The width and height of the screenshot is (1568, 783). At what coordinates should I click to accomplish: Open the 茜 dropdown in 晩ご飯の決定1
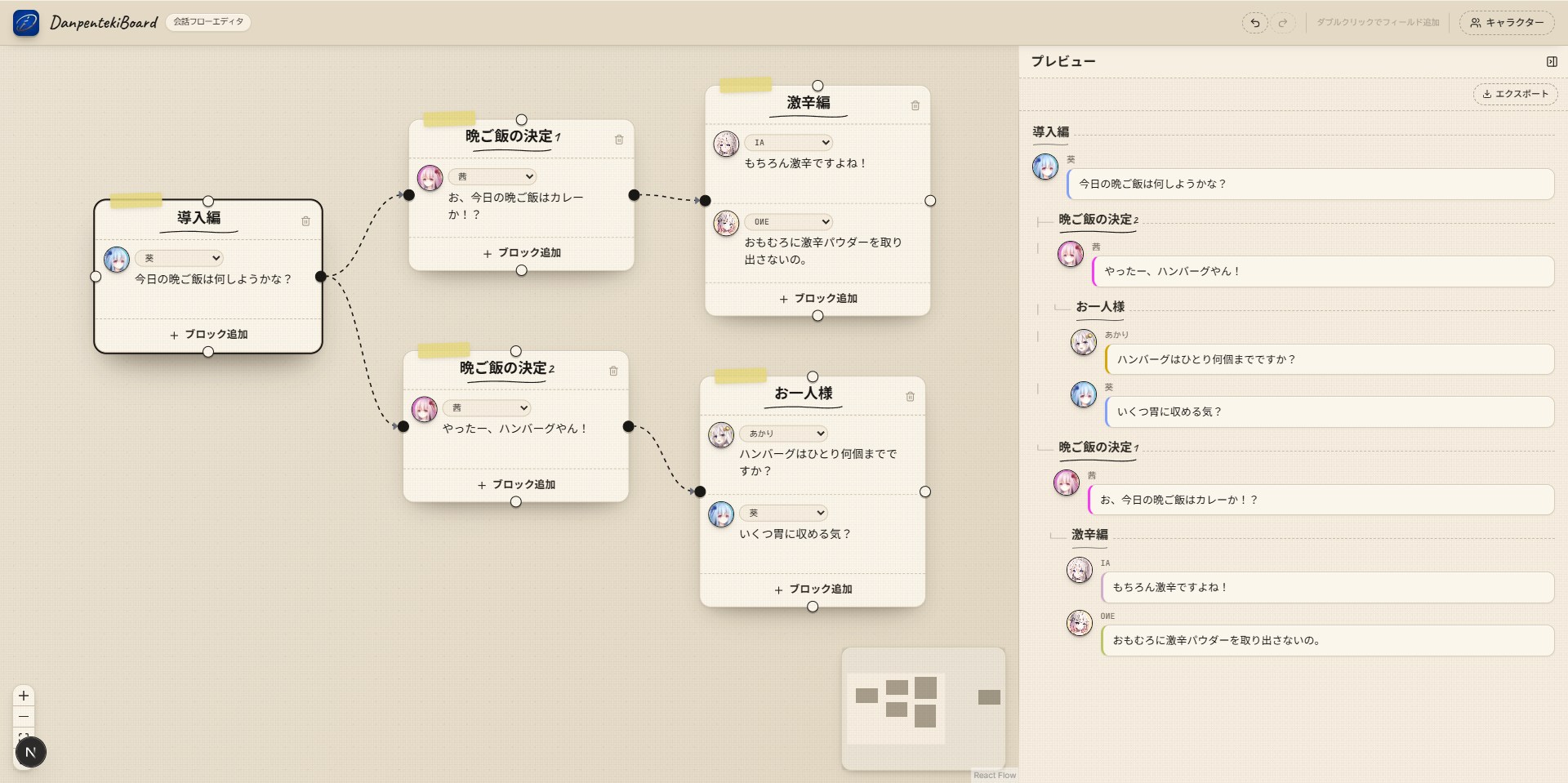coord(492,176)
